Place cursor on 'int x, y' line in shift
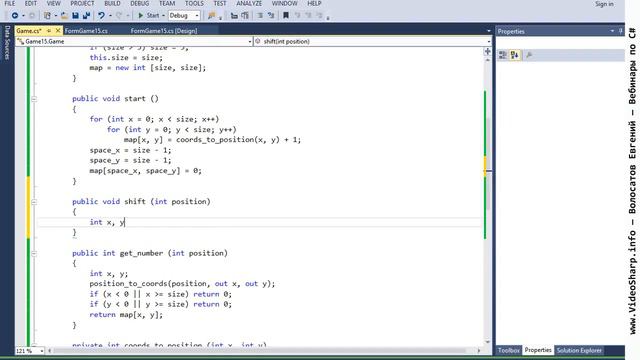The width and height of the screenshot is (640, 360). (x=259, y=222)
